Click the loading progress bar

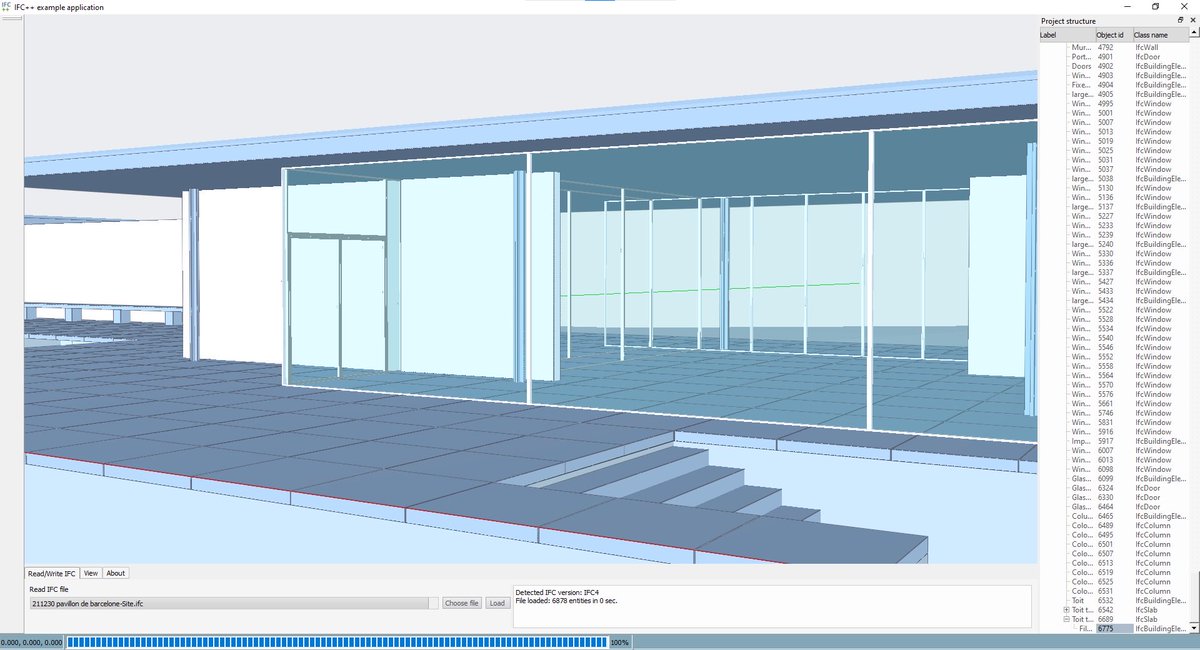pos(337,642)
